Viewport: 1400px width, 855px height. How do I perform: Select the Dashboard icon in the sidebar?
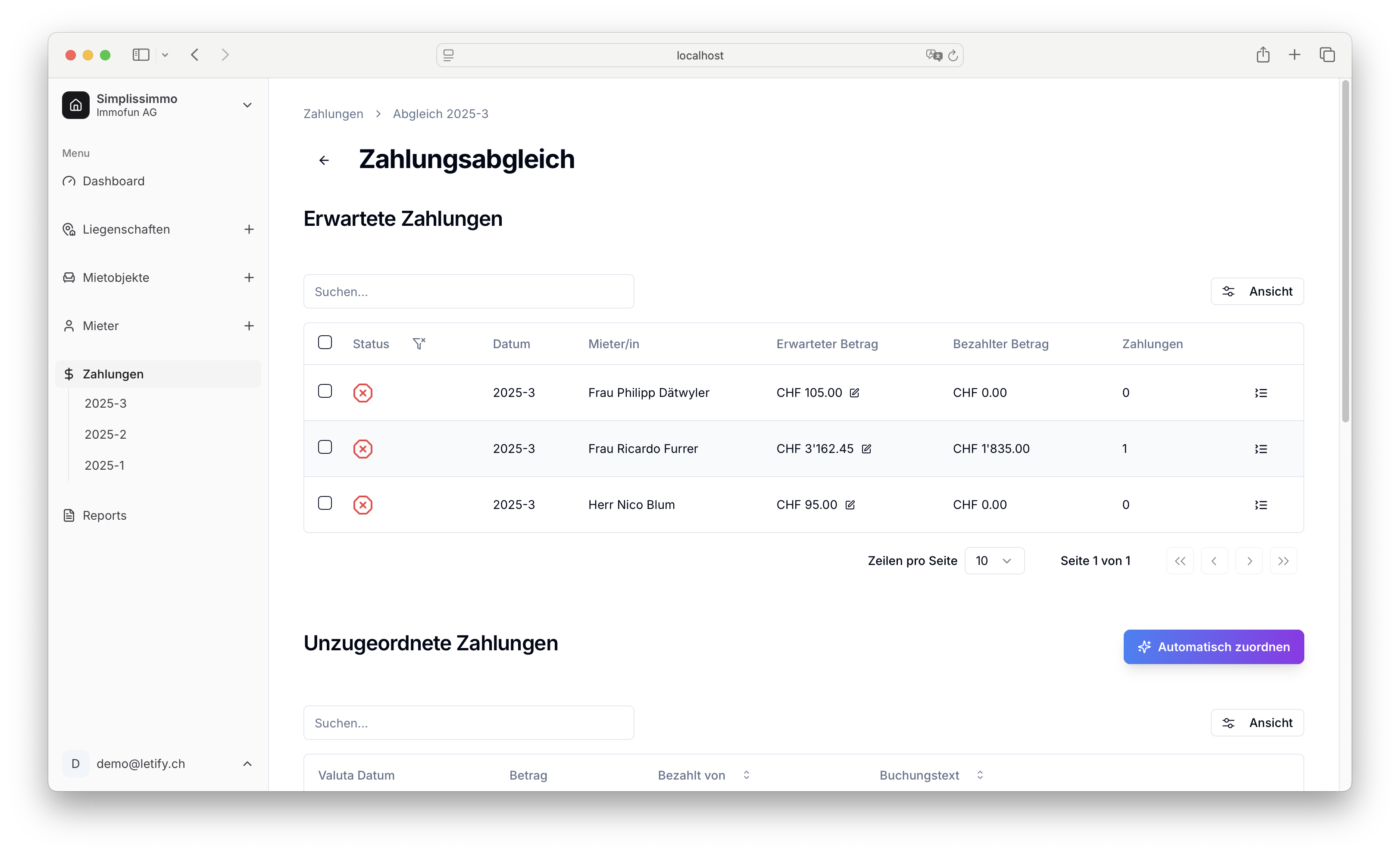point(69,181)
